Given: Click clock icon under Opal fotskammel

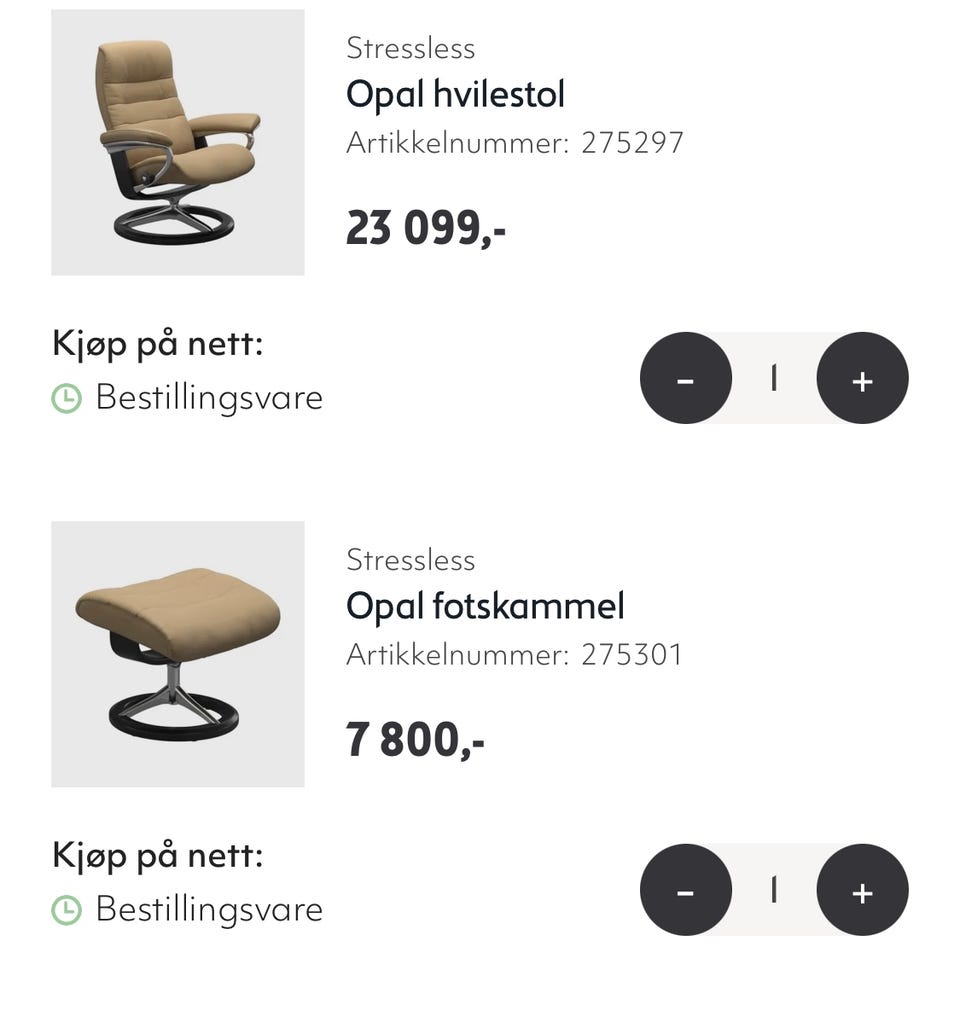Looking at the screenshot, I should tap(66, 910).
